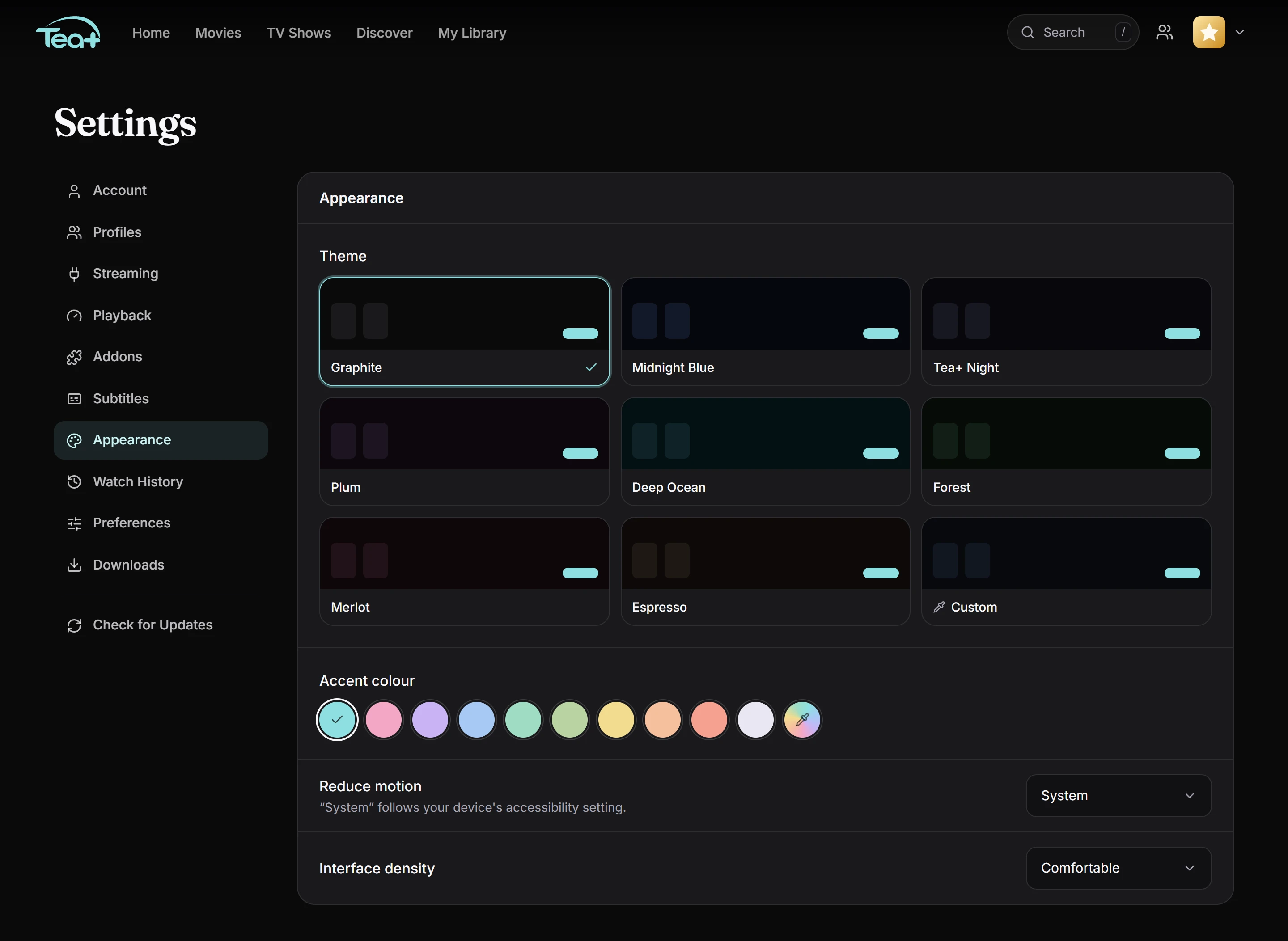Select the Tea+ Night theme
The width and height of the screenshot is (1288, 941).
(1066, 332)
